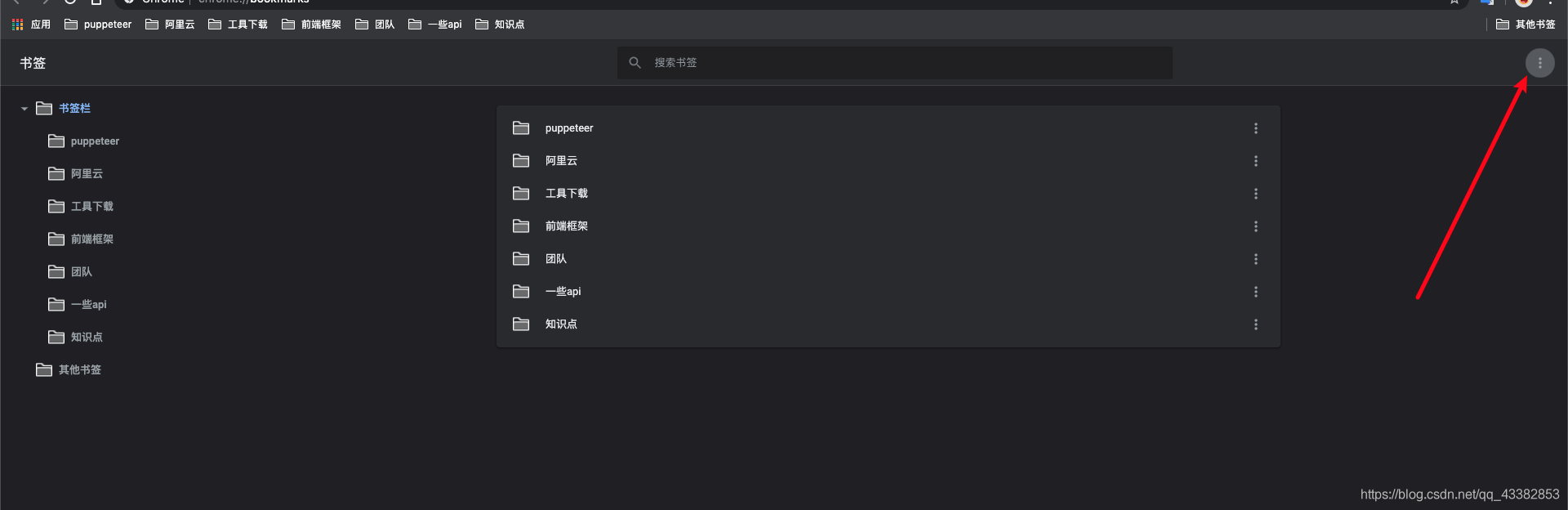Select 团队 folder in sidebar tree

click(70, 272)
